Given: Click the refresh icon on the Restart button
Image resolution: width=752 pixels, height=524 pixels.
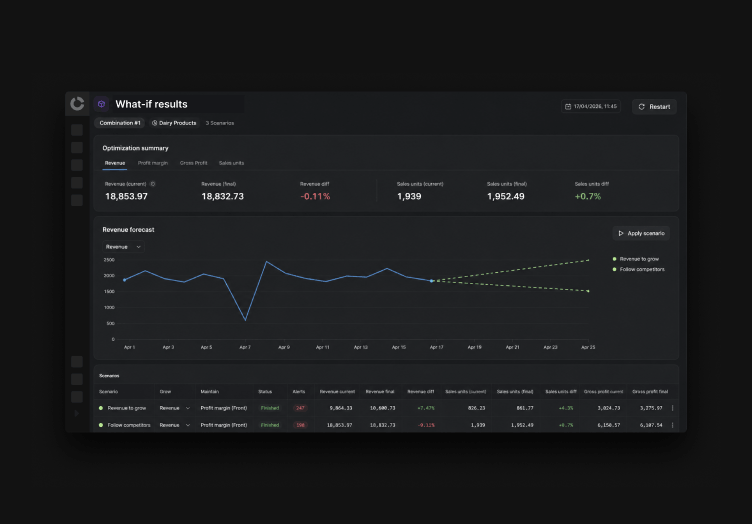Looking at the screenshot, I should (642, 106).
